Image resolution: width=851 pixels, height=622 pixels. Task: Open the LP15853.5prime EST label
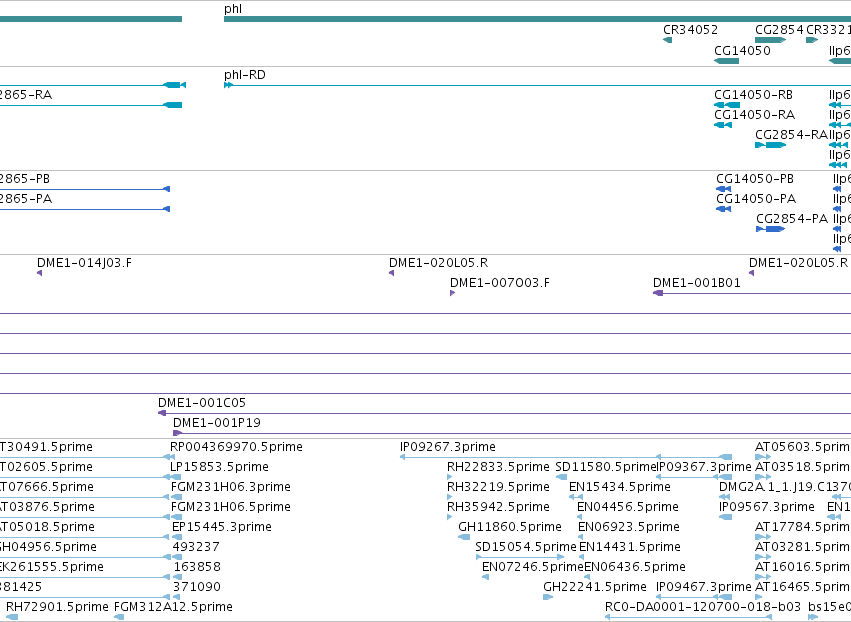pyautogui.click(x=219, y=467)
